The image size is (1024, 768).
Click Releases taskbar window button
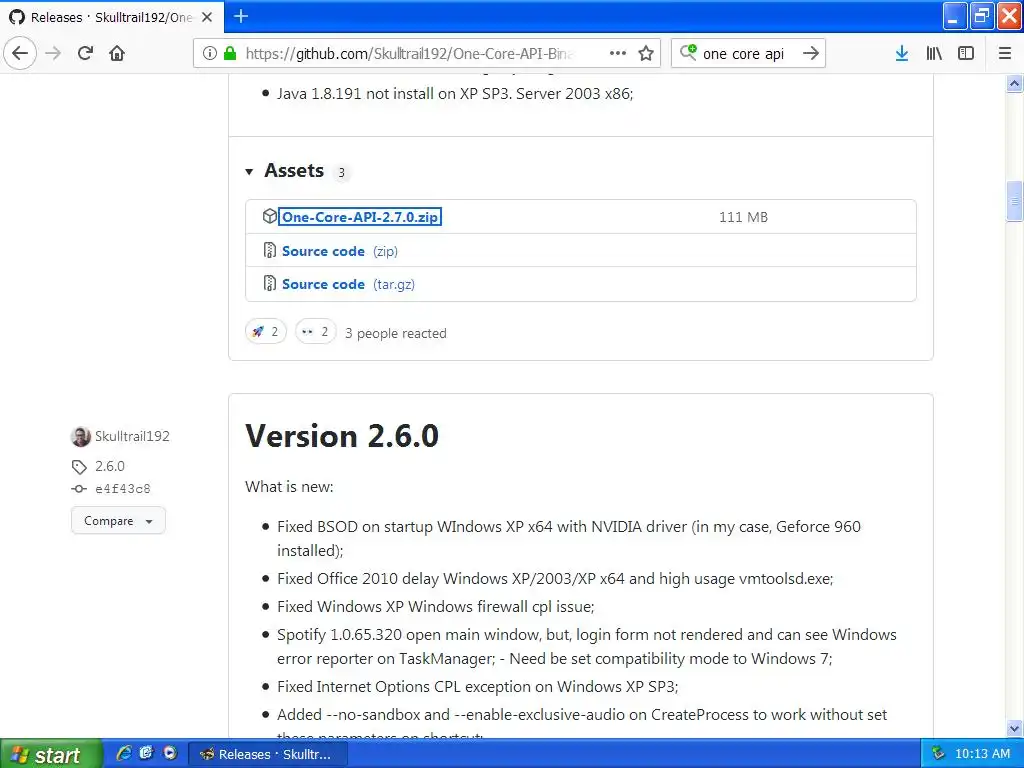tap(267, 754)
